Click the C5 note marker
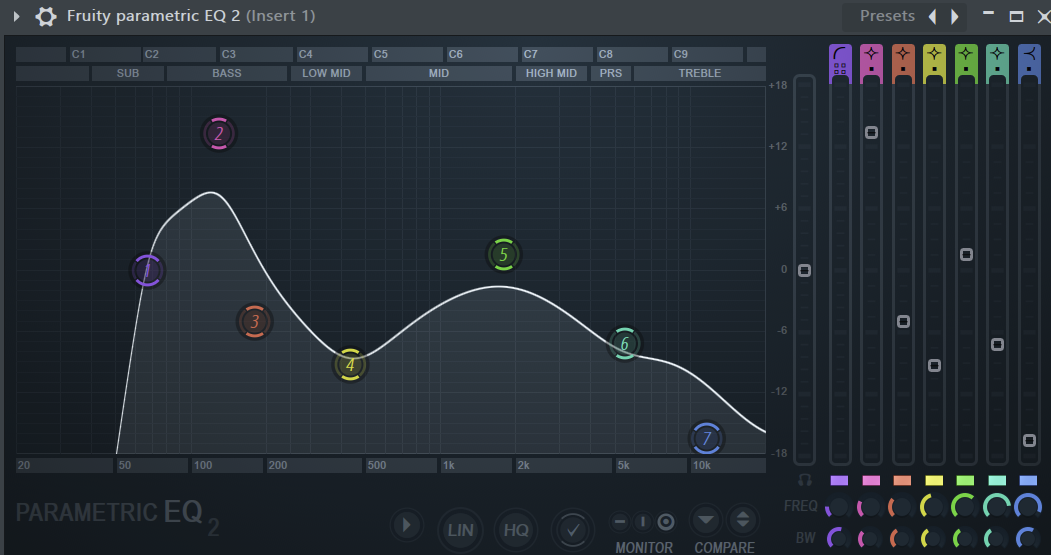 coord(406,54)
